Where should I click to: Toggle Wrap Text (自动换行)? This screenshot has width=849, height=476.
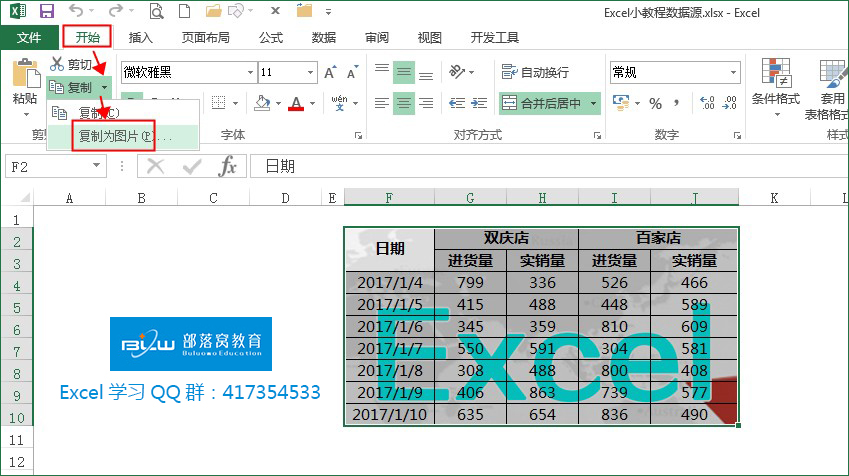click(535, 72)
